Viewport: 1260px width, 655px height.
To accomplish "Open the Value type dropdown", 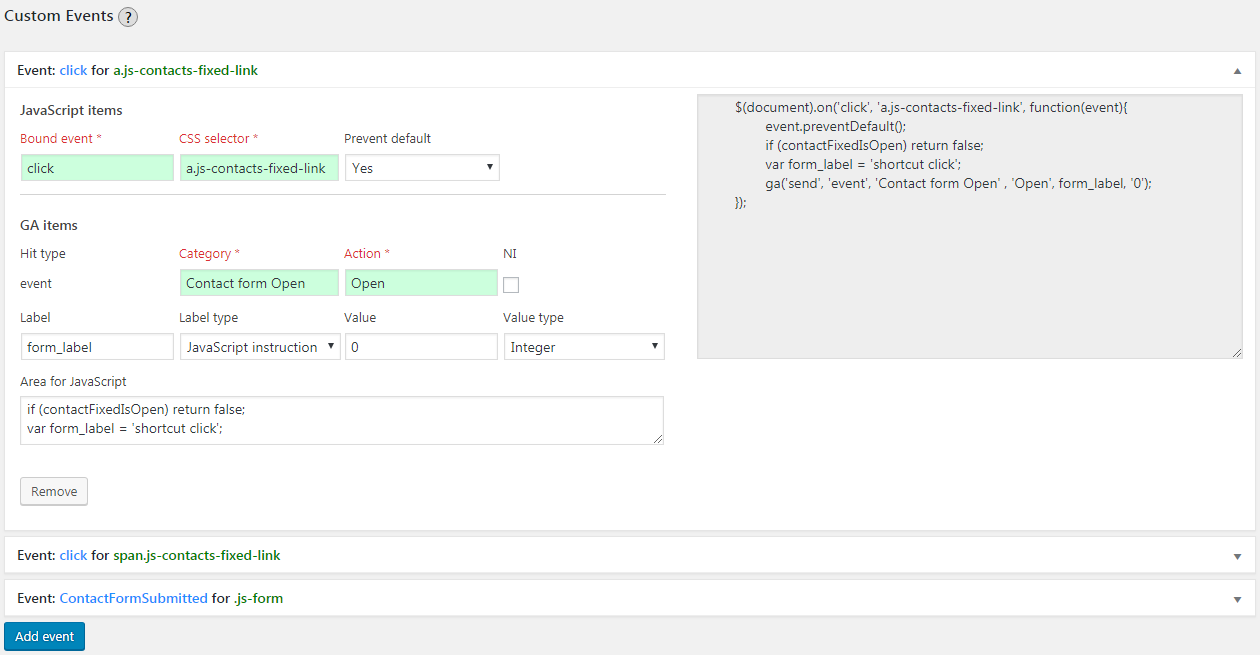I will (584, 347).
